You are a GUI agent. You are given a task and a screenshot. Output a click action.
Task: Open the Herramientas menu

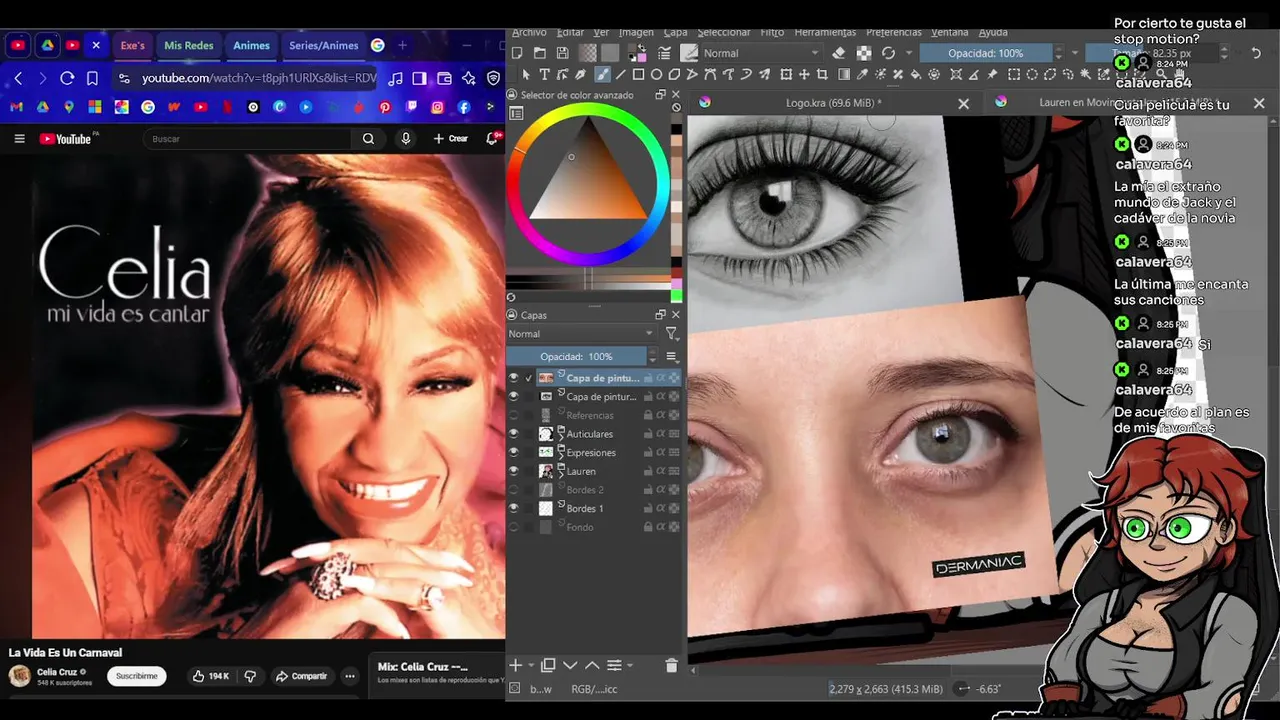825,32
